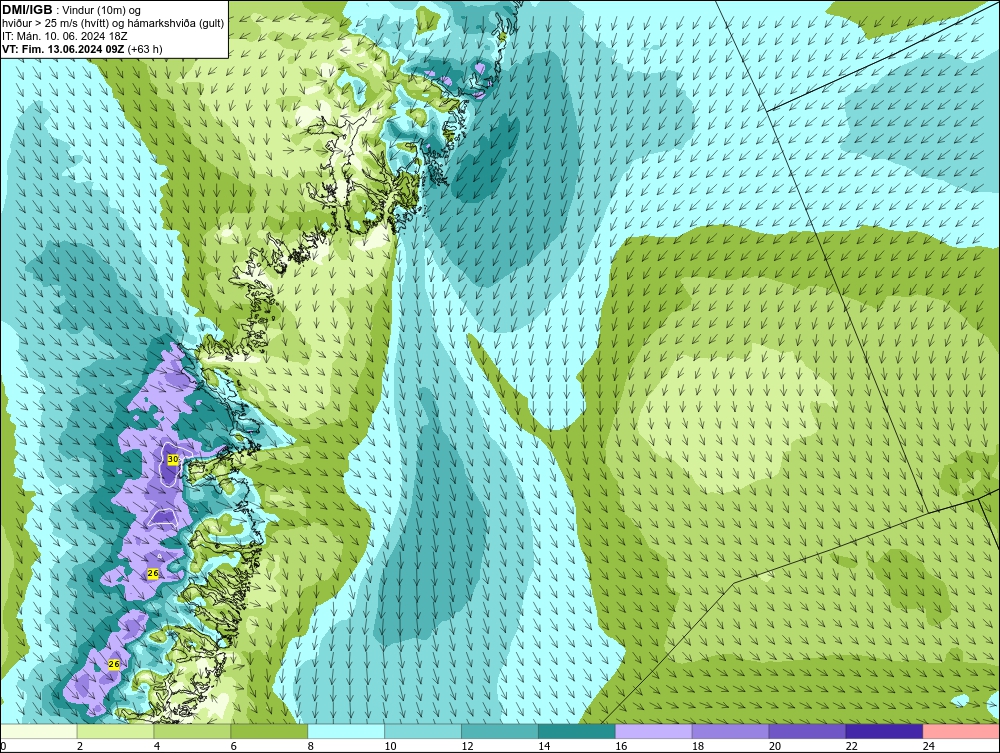The height and width of the screenshot is (753, 1000).
Task: Select the light lavender 16–18 m/s legend swatch
Action: point(654,731)
